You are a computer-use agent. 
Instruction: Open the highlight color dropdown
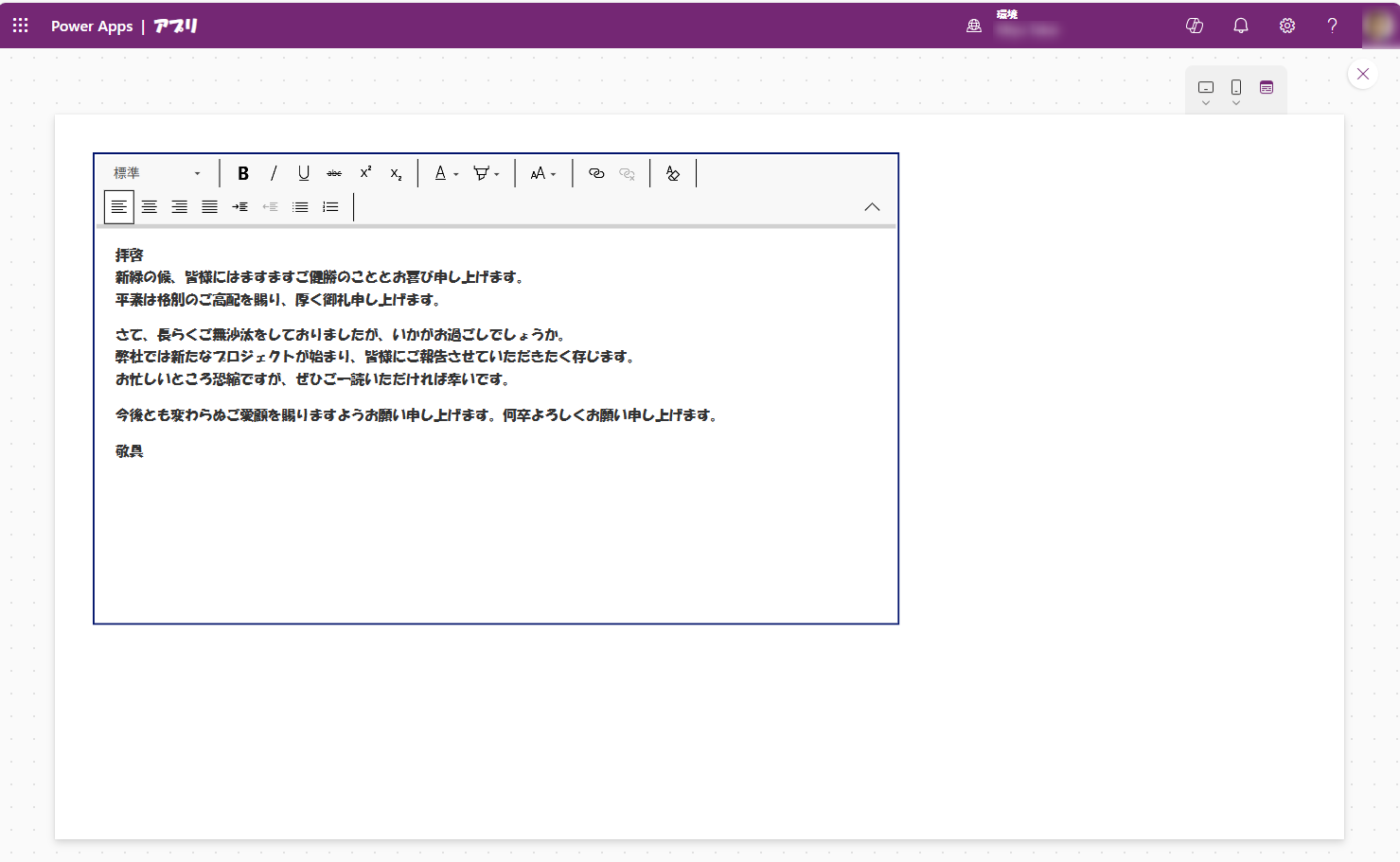487,173
